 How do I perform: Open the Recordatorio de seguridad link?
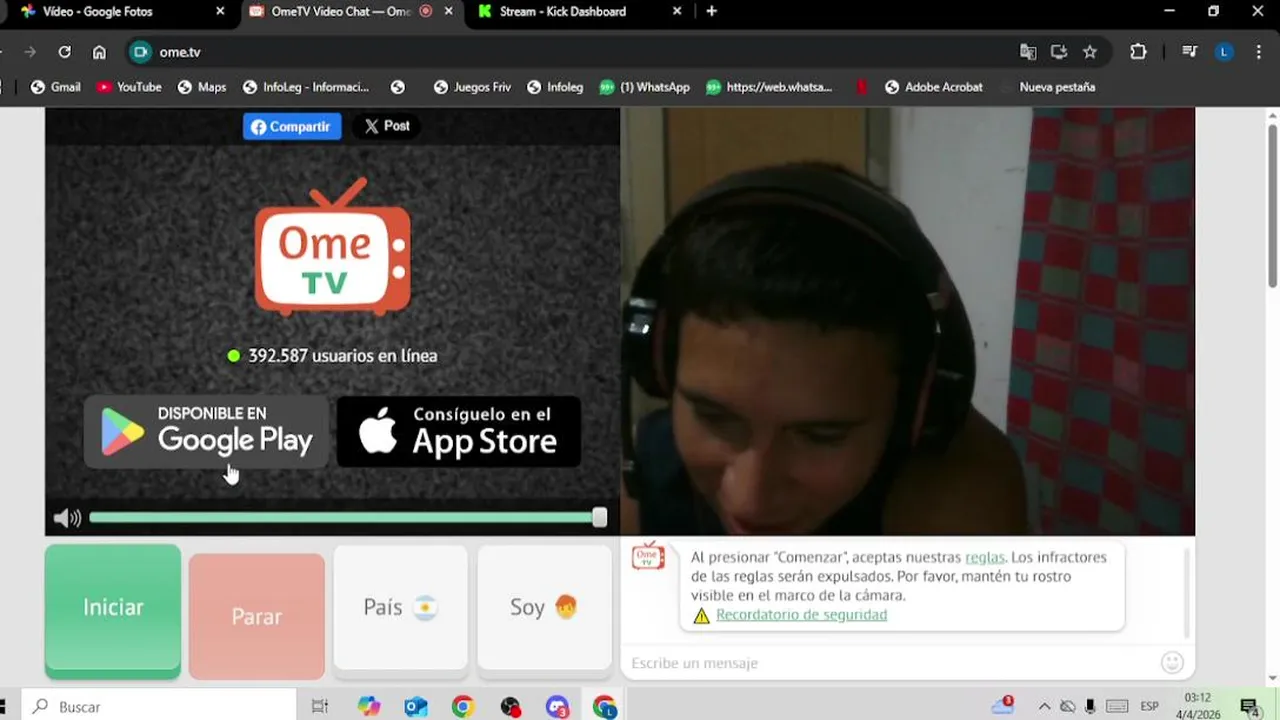pyautogui.click(x=801, y=615)
